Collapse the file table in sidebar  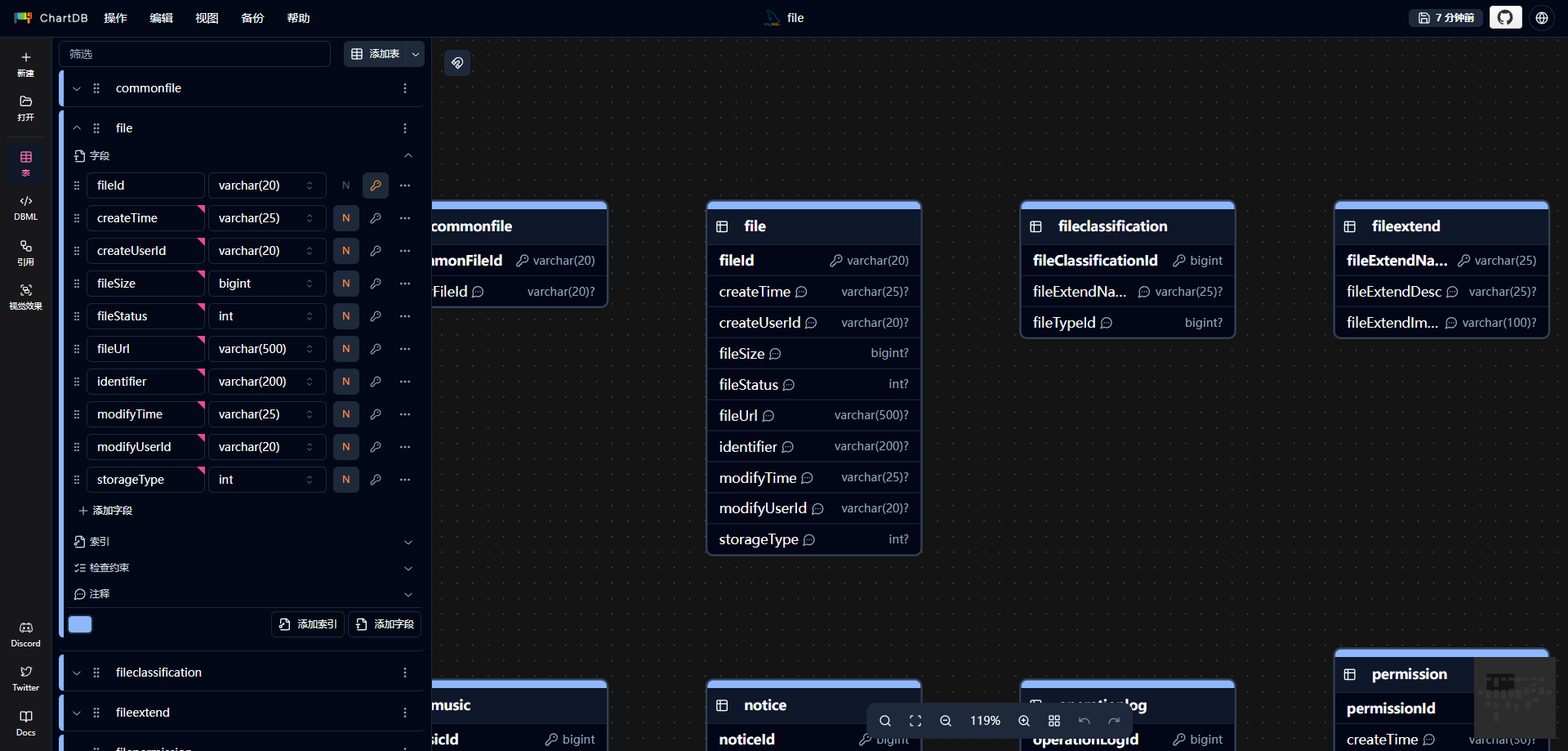tap(77, 128)
